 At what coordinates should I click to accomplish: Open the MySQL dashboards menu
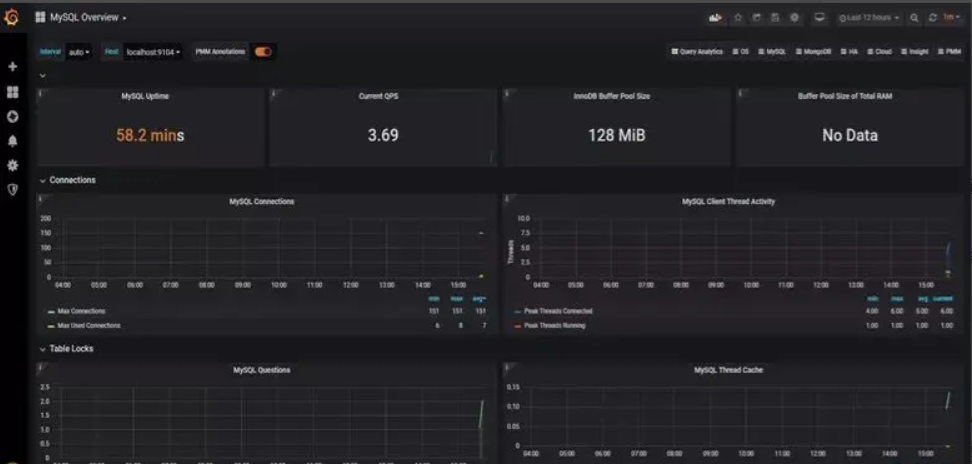[772, 52]
